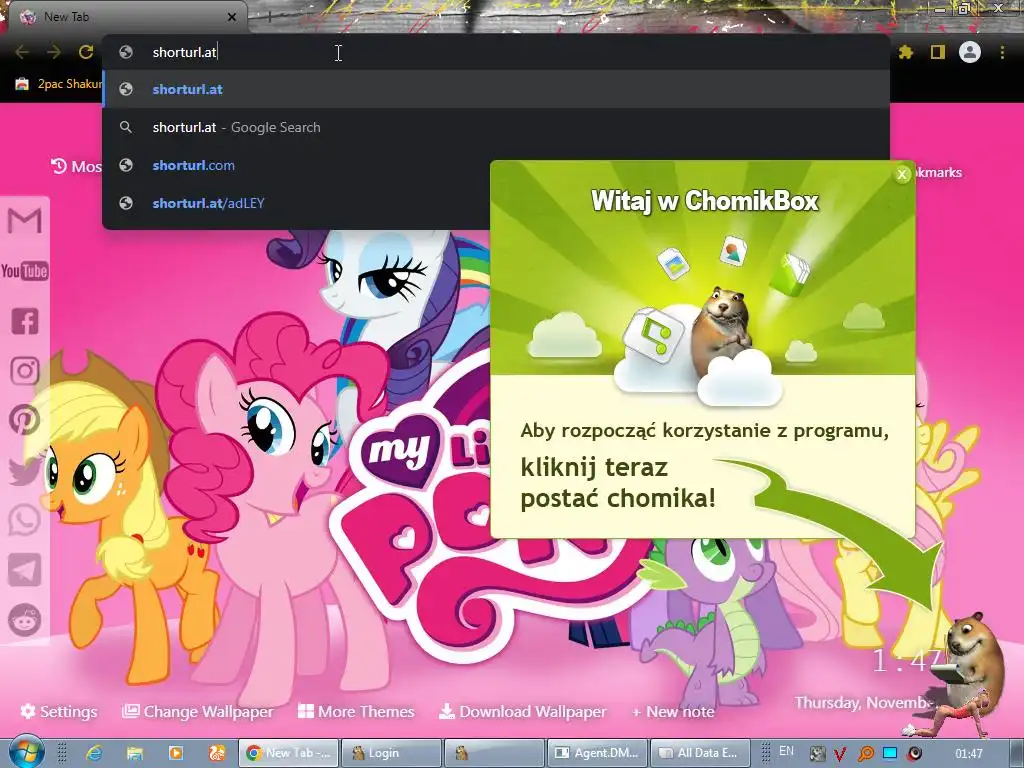Click the address bar containing shorturl.at
This screenshot has width=1024, height=768.
pos(496,52)
